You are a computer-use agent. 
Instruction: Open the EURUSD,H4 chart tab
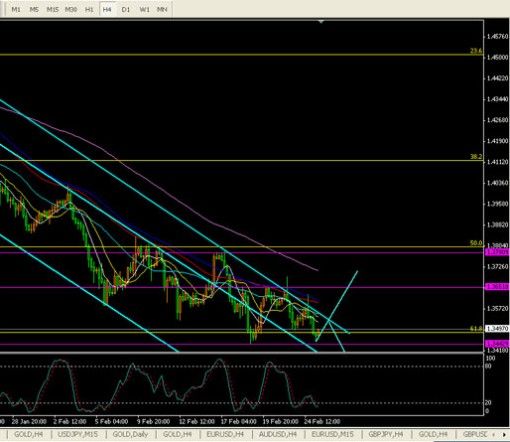click(x=225, y=434)
